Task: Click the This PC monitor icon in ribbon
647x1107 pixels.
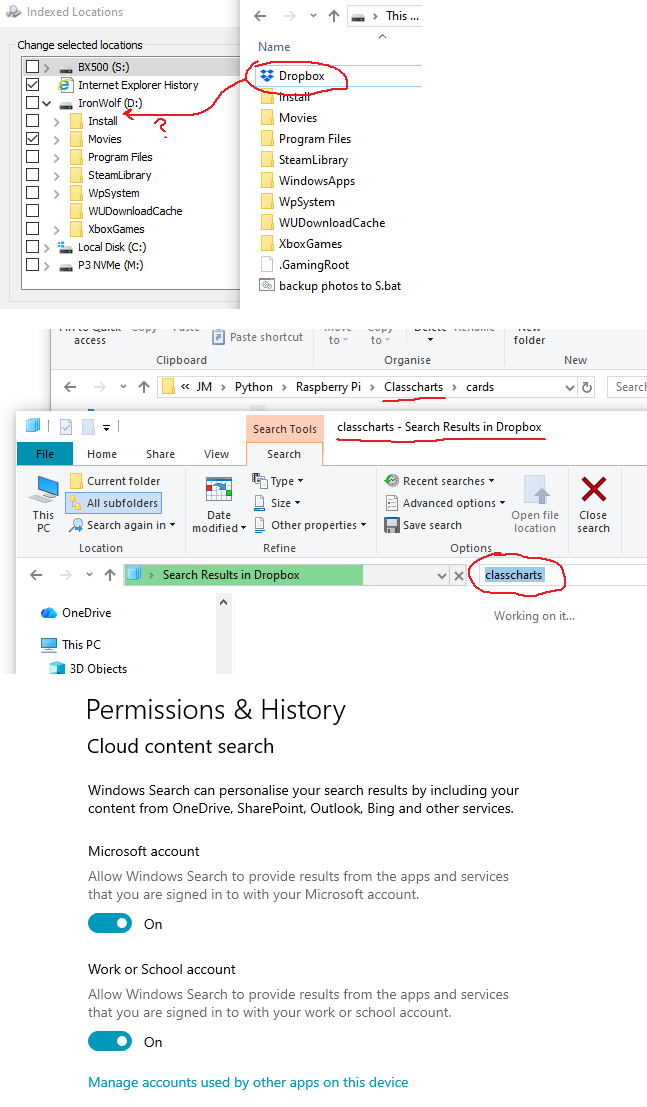Action: click(46, 489)
